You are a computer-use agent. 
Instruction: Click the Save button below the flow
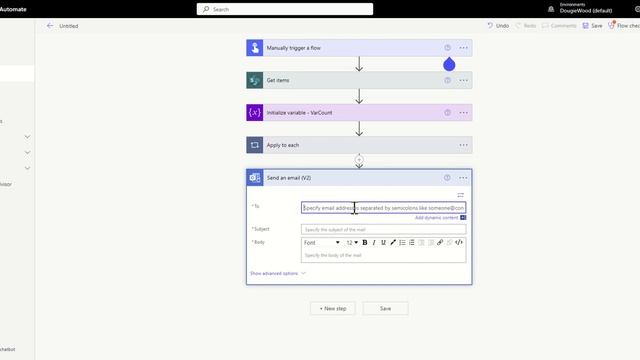(x=385, y=309)
